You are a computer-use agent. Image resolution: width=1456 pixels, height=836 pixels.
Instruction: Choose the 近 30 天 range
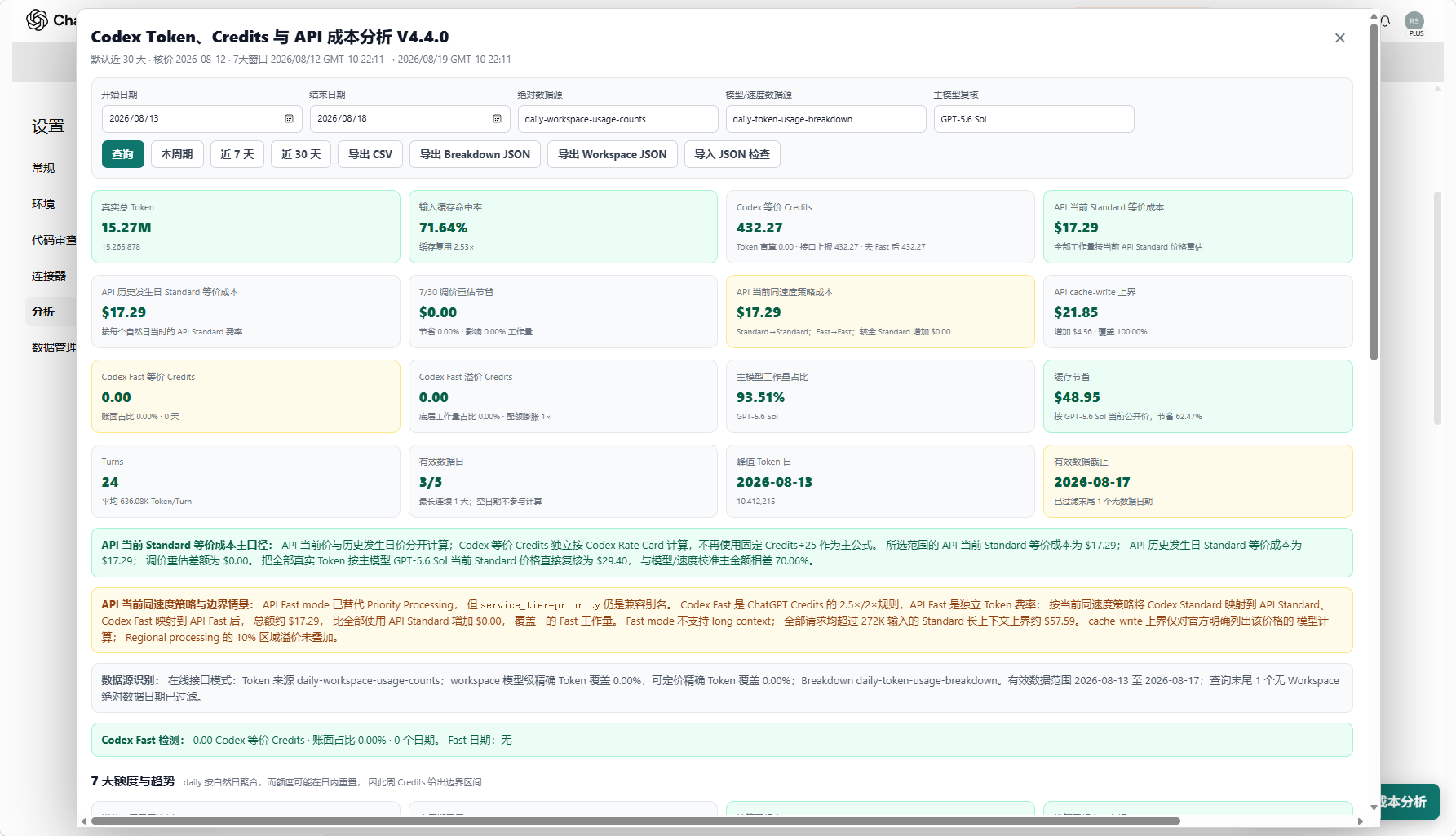301,154
